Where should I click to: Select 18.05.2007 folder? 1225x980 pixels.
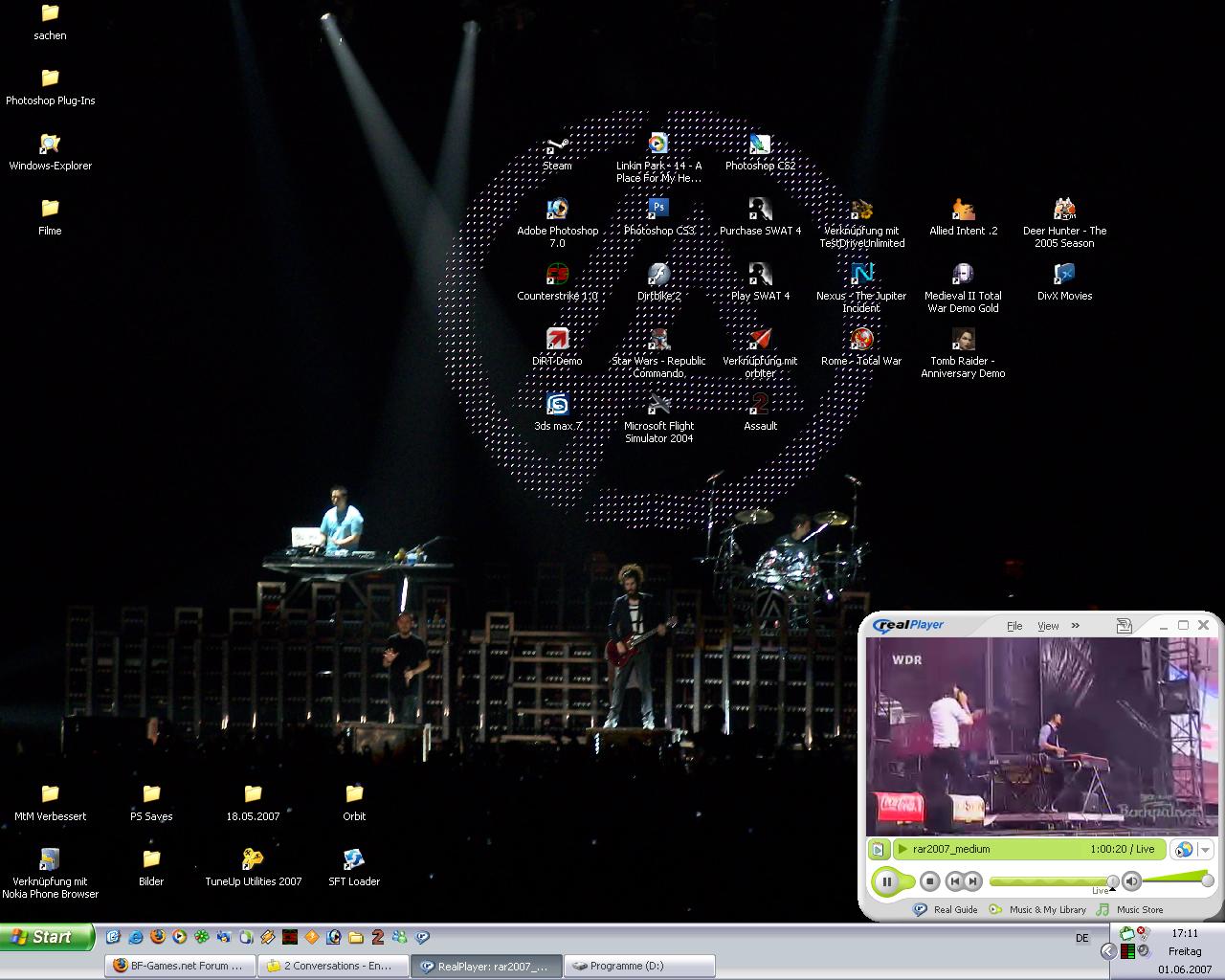253,804
